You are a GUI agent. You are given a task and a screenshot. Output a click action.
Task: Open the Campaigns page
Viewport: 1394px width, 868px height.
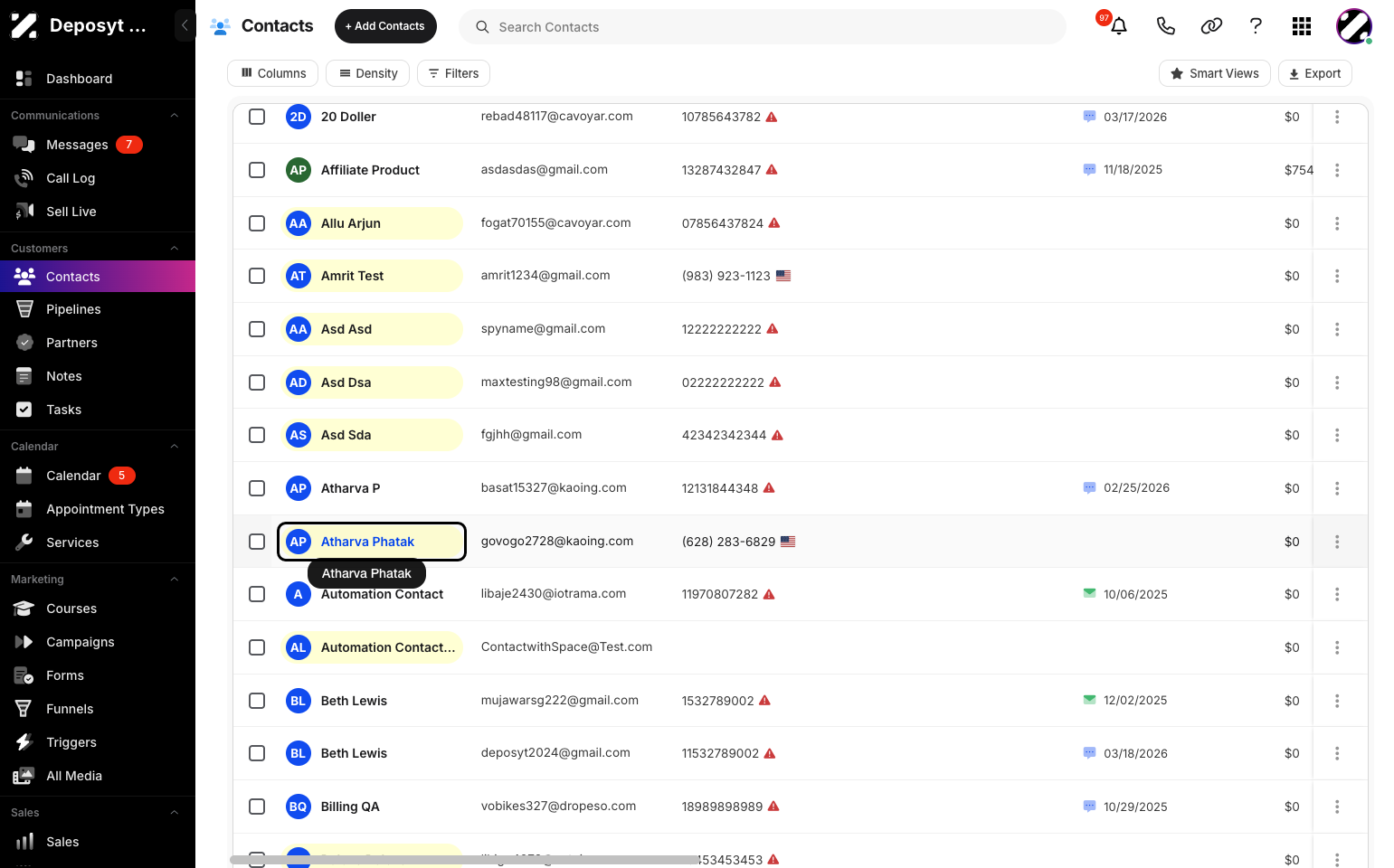98,642
